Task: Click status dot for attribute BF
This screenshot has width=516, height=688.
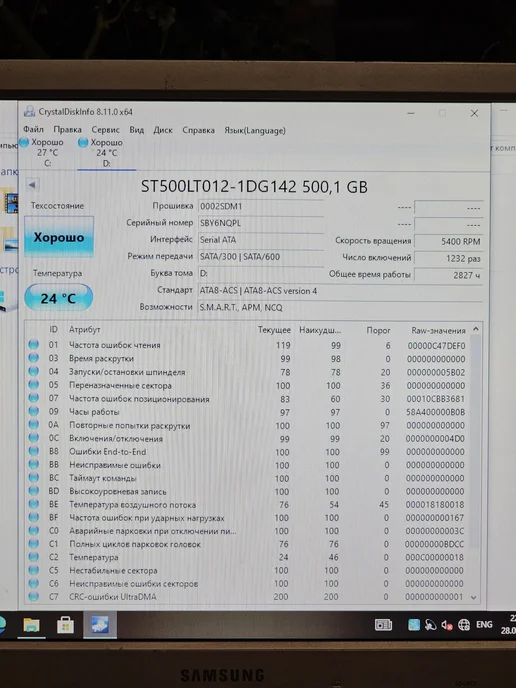Action: (x=33, y=517)
